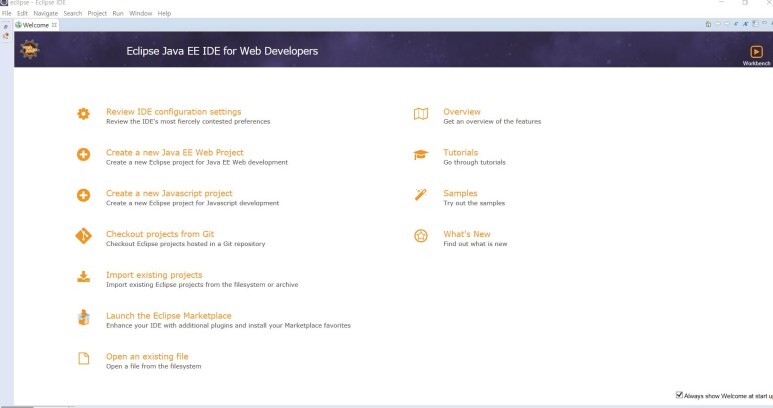Screen dimensions: 773x408
Task: Click the plus icon for new Javascript project
Action: point(83,195)
